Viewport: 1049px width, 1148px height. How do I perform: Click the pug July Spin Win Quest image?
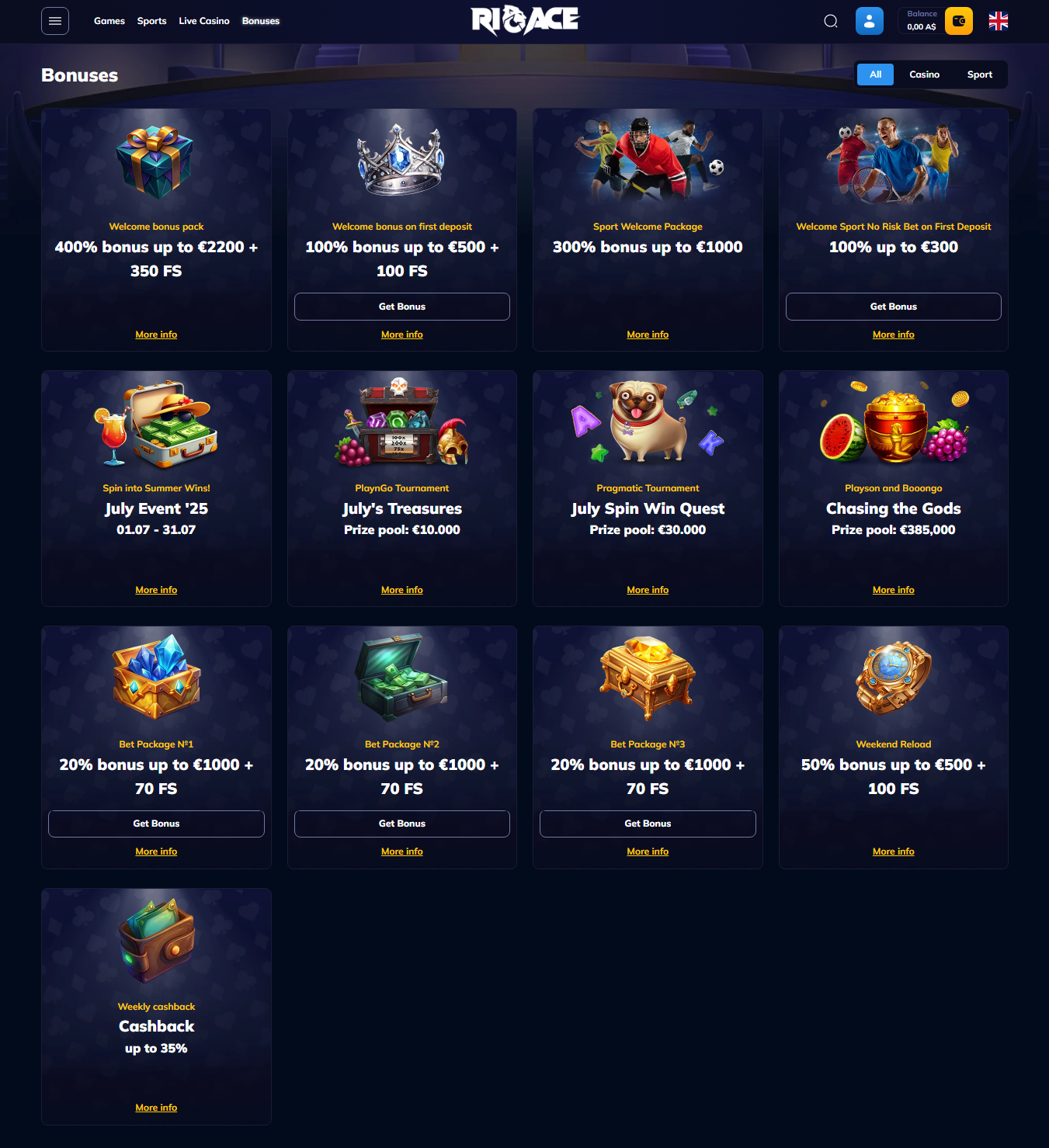point(648,421)
